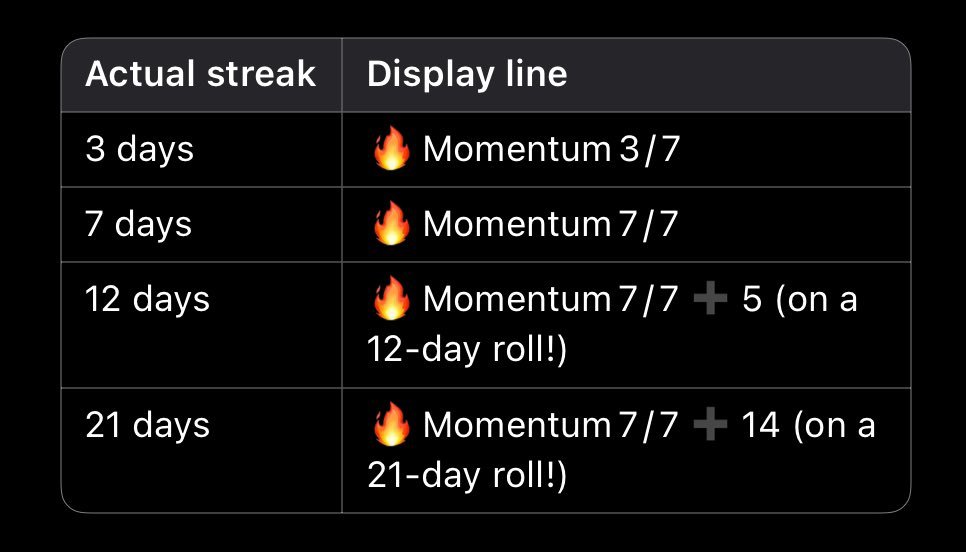The height and width of the screenshot is (552, 966).
Task: Click the "21-day roll!)" text
Action: pyautogui.click(x=467, y=477)
